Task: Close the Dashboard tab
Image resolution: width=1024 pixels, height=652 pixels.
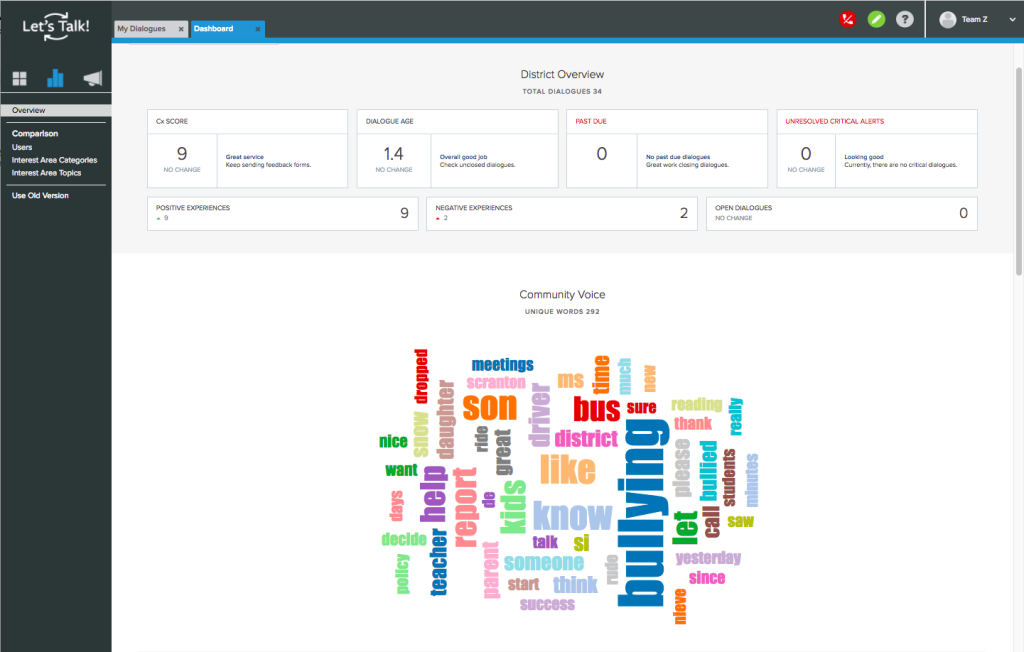Action: (258, 30)
